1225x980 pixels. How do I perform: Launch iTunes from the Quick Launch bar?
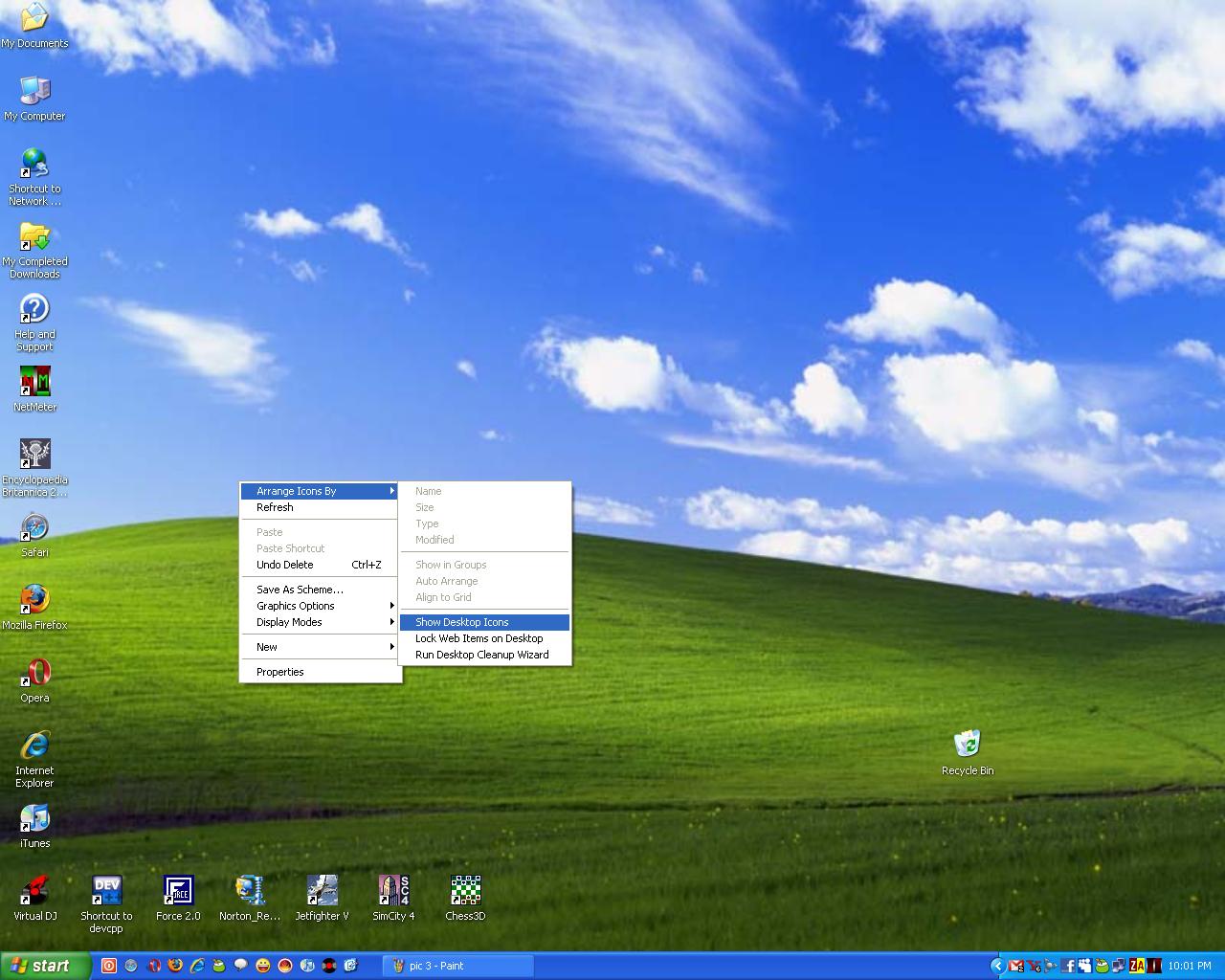pyautogui.click(x=307, y=966)
